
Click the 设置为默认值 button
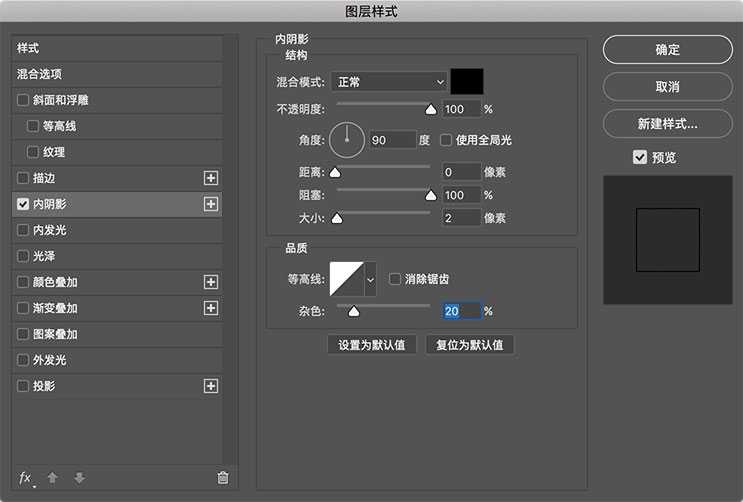pos(371,345)
